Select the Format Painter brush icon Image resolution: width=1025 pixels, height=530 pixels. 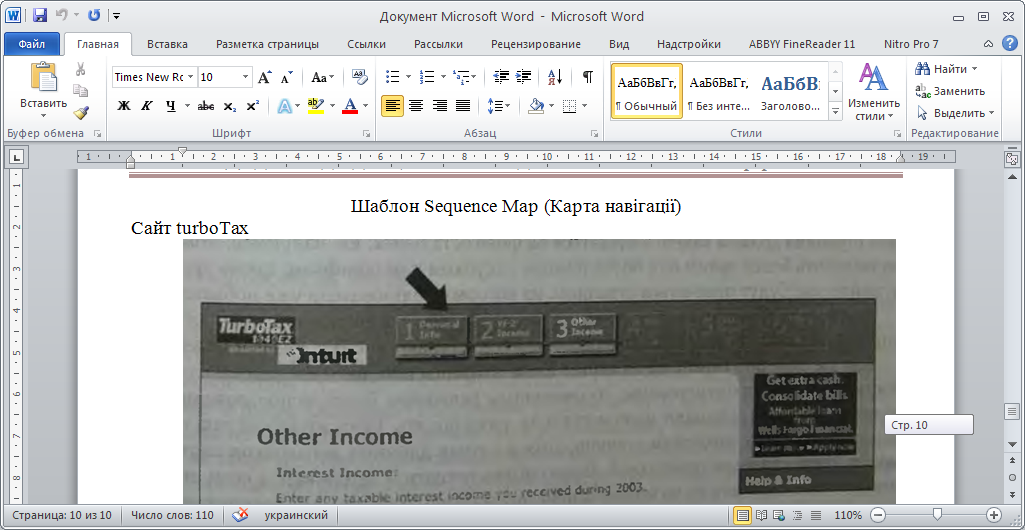pos(81,113)
